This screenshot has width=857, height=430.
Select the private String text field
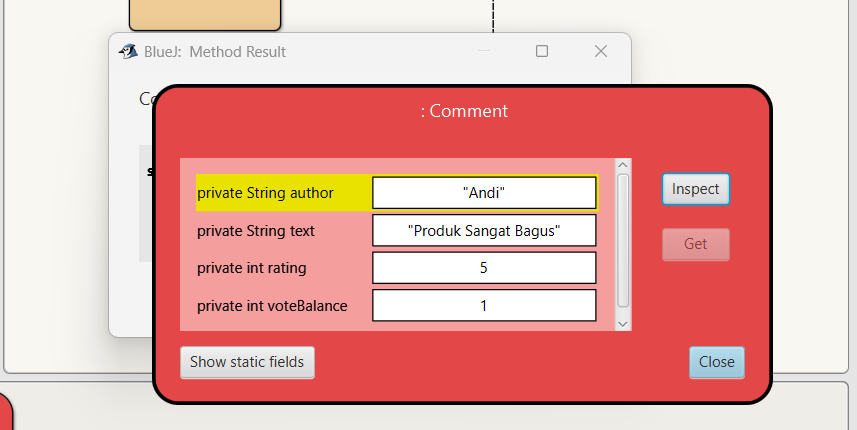(x=256, y=231)
